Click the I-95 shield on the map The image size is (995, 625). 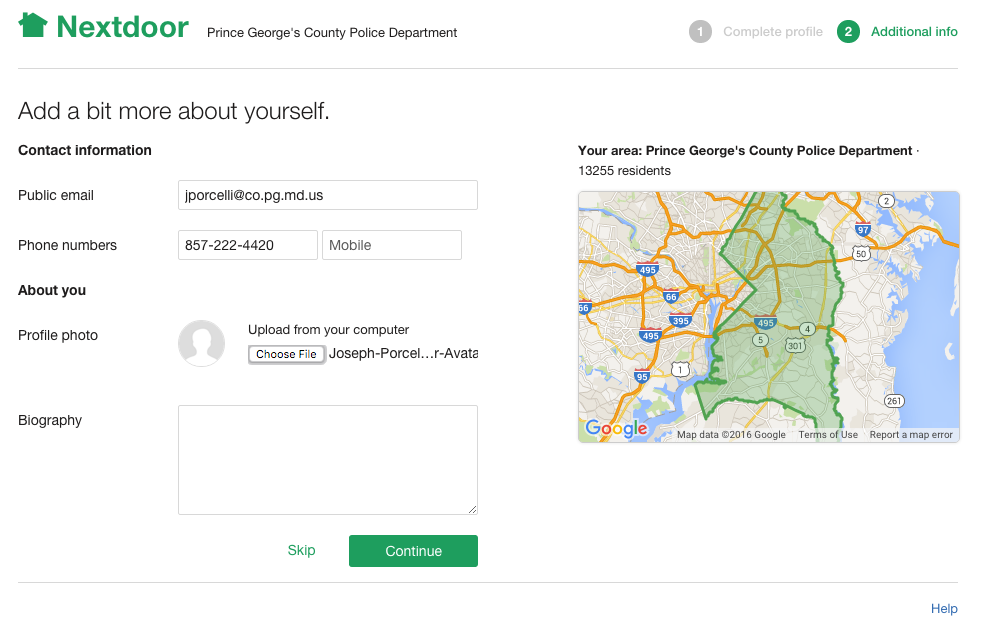point(640,376)
